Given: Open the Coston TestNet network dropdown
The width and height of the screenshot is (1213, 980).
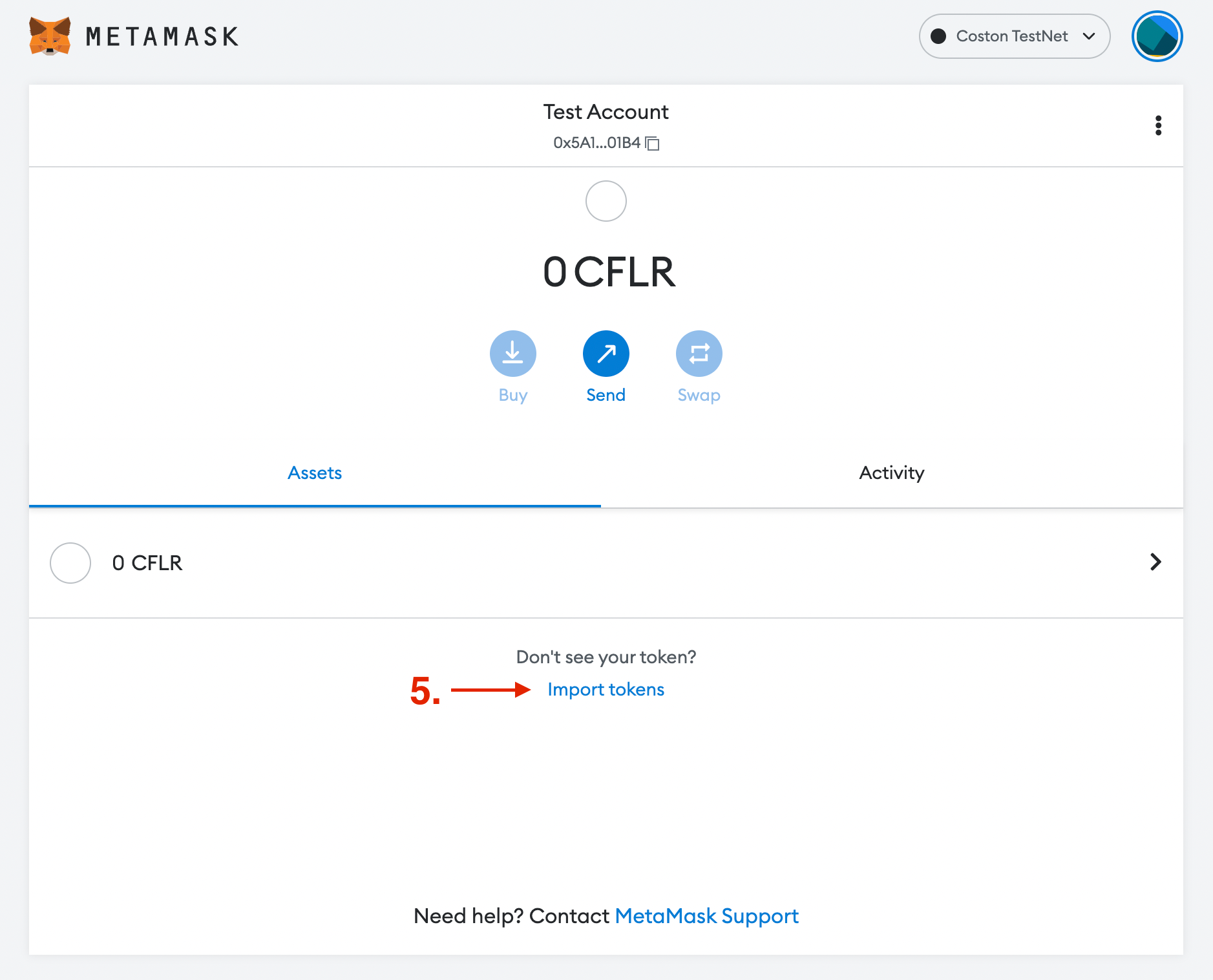Looking at the screenshot, I should [x=1015, y=36].
